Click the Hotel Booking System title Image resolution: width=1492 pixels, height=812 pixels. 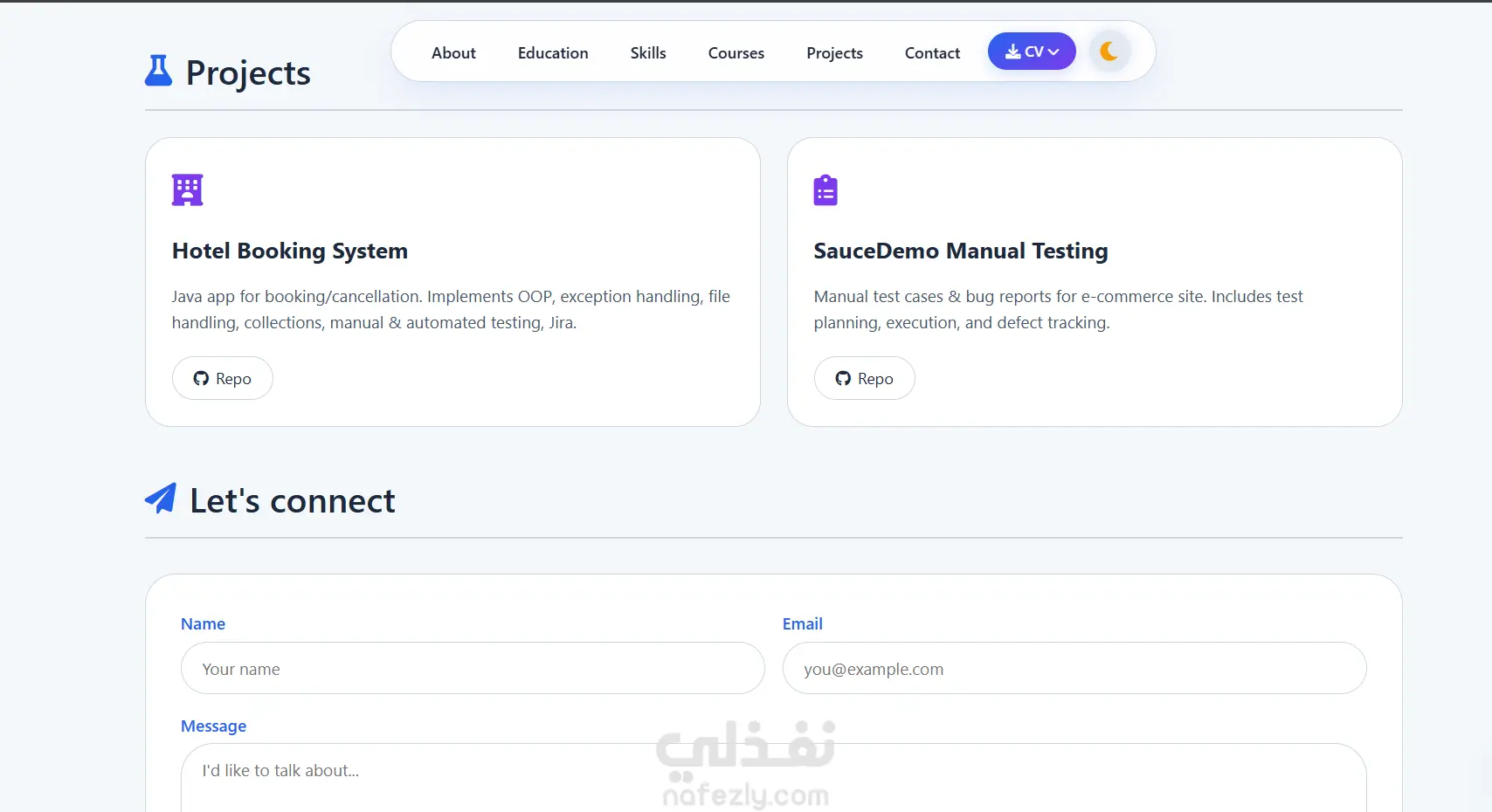pyautogui.click(x=290, y=251)
